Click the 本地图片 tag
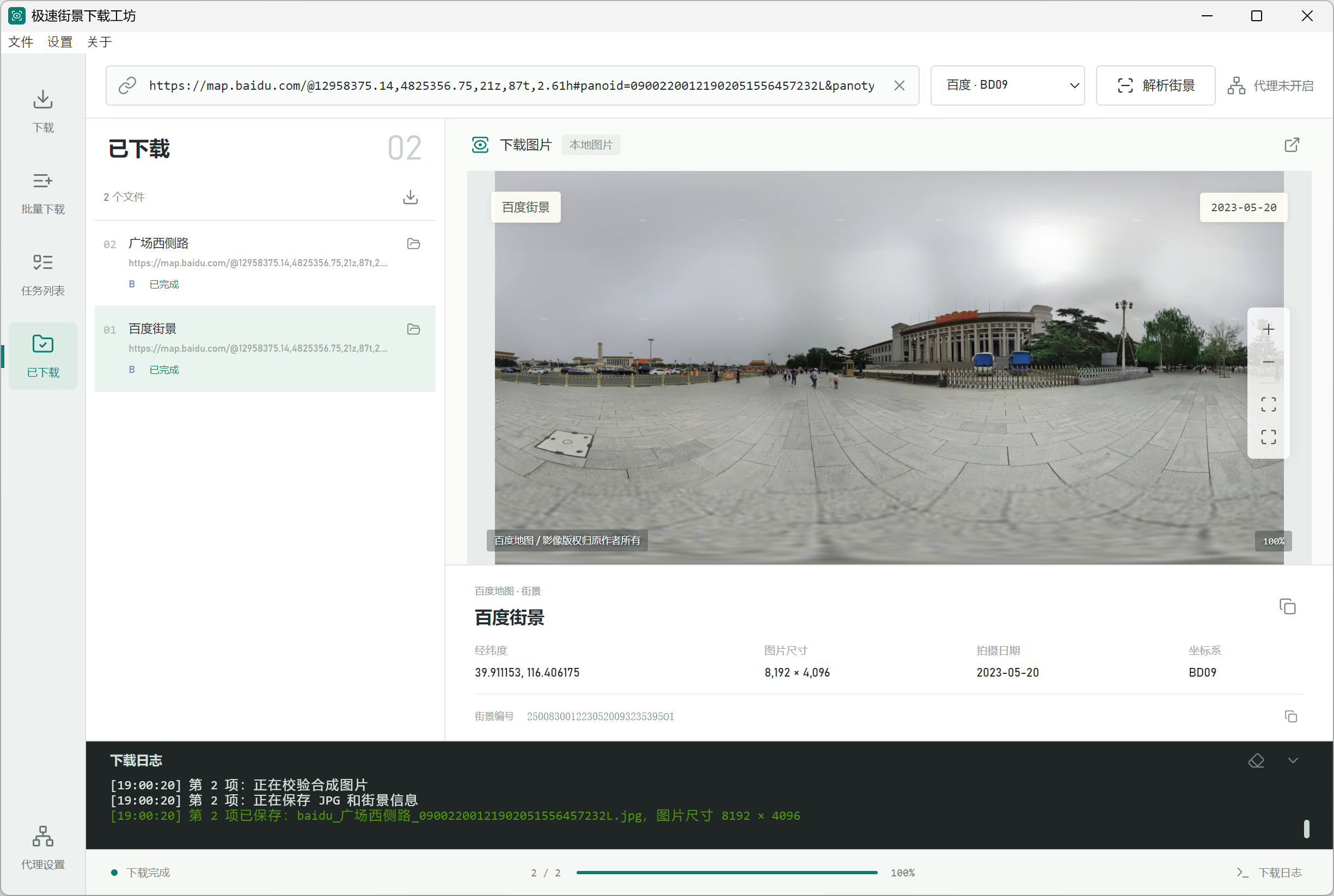The image size is (1334, 896). [591, 145]
